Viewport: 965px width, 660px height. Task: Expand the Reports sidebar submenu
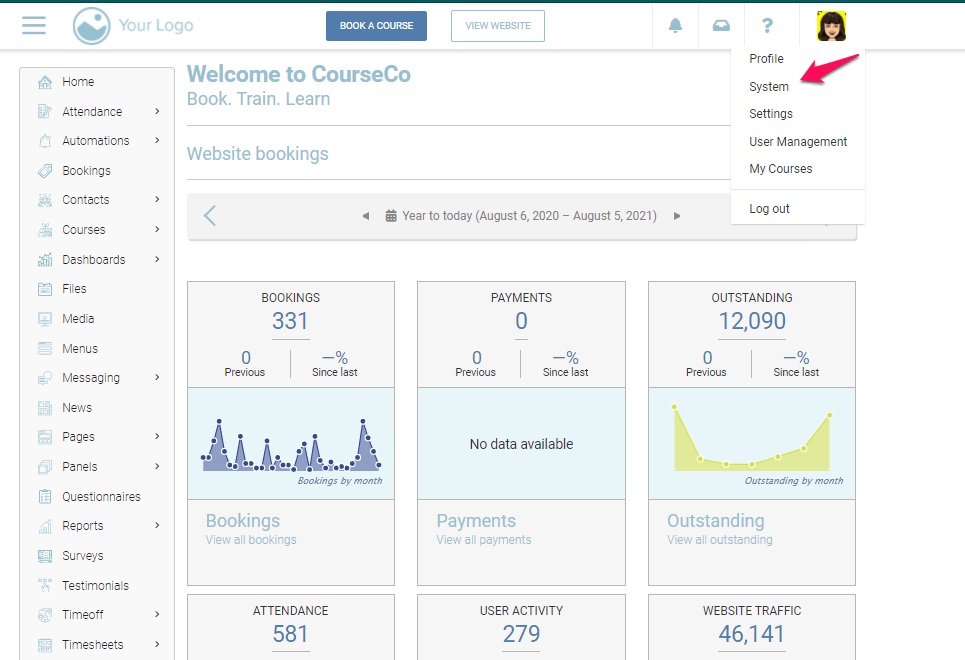click(157, 526)
